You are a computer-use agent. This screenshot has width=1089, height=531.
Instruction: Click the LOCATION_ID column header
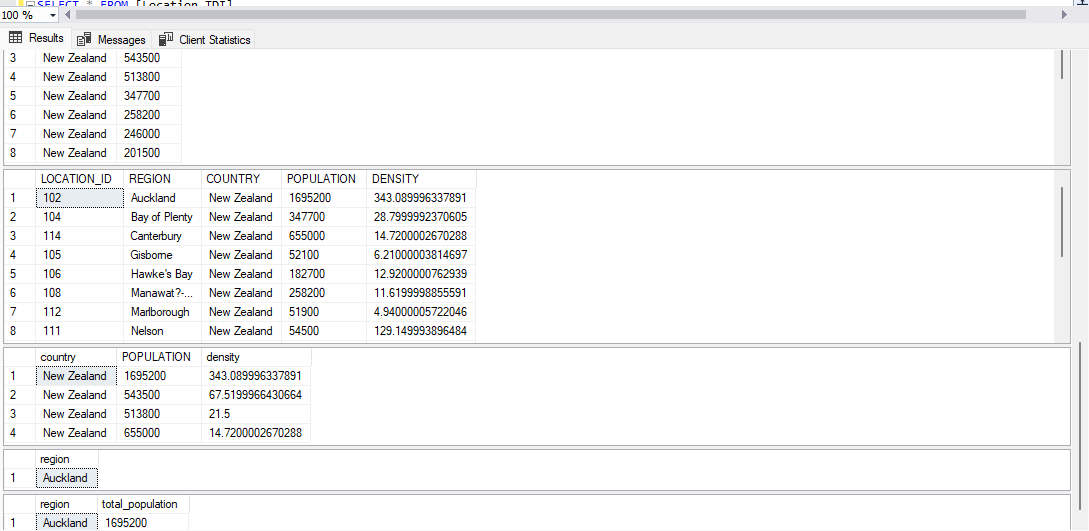pyautogui.click(x=79, y=178)
